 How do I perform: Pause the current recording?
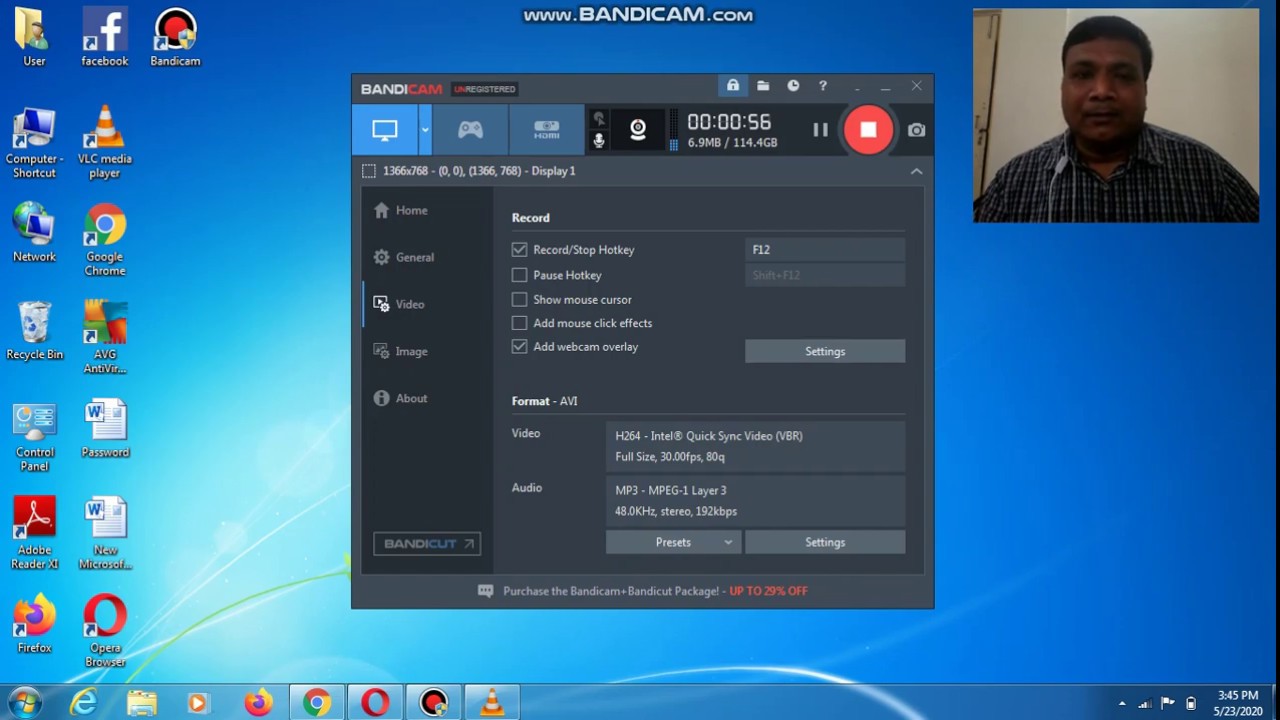(x=820, y=130)
